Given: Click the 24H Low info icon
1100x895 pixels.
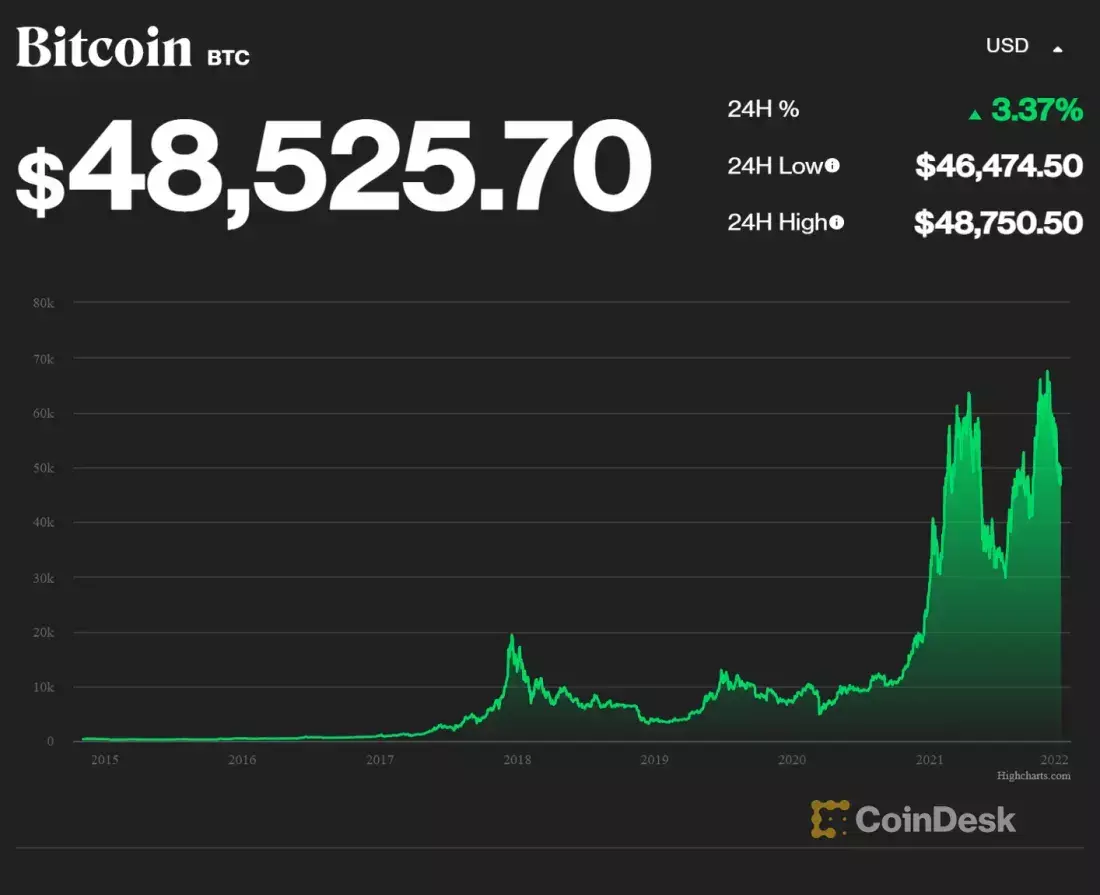Looking at the screenshot, I should coord(832,166).
